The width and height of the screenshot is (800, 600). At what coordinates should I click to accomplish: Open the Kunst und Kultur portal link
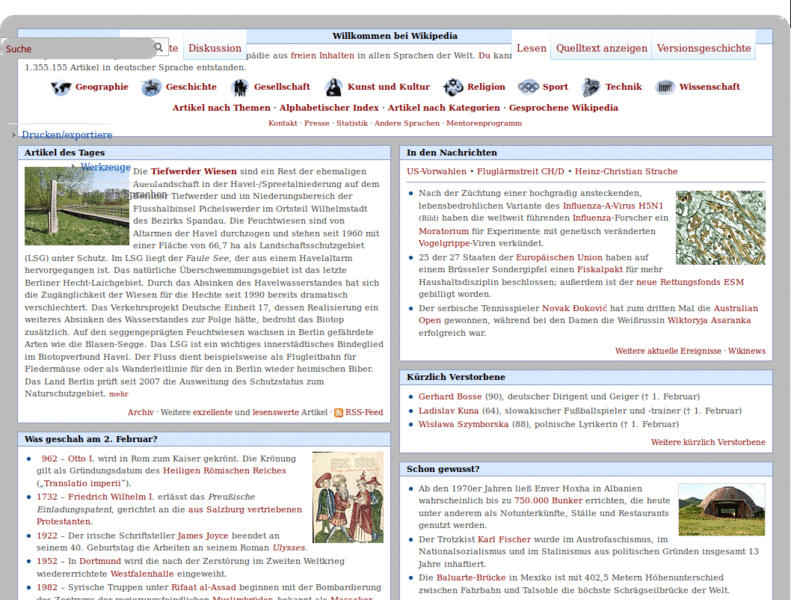point(389,87)
